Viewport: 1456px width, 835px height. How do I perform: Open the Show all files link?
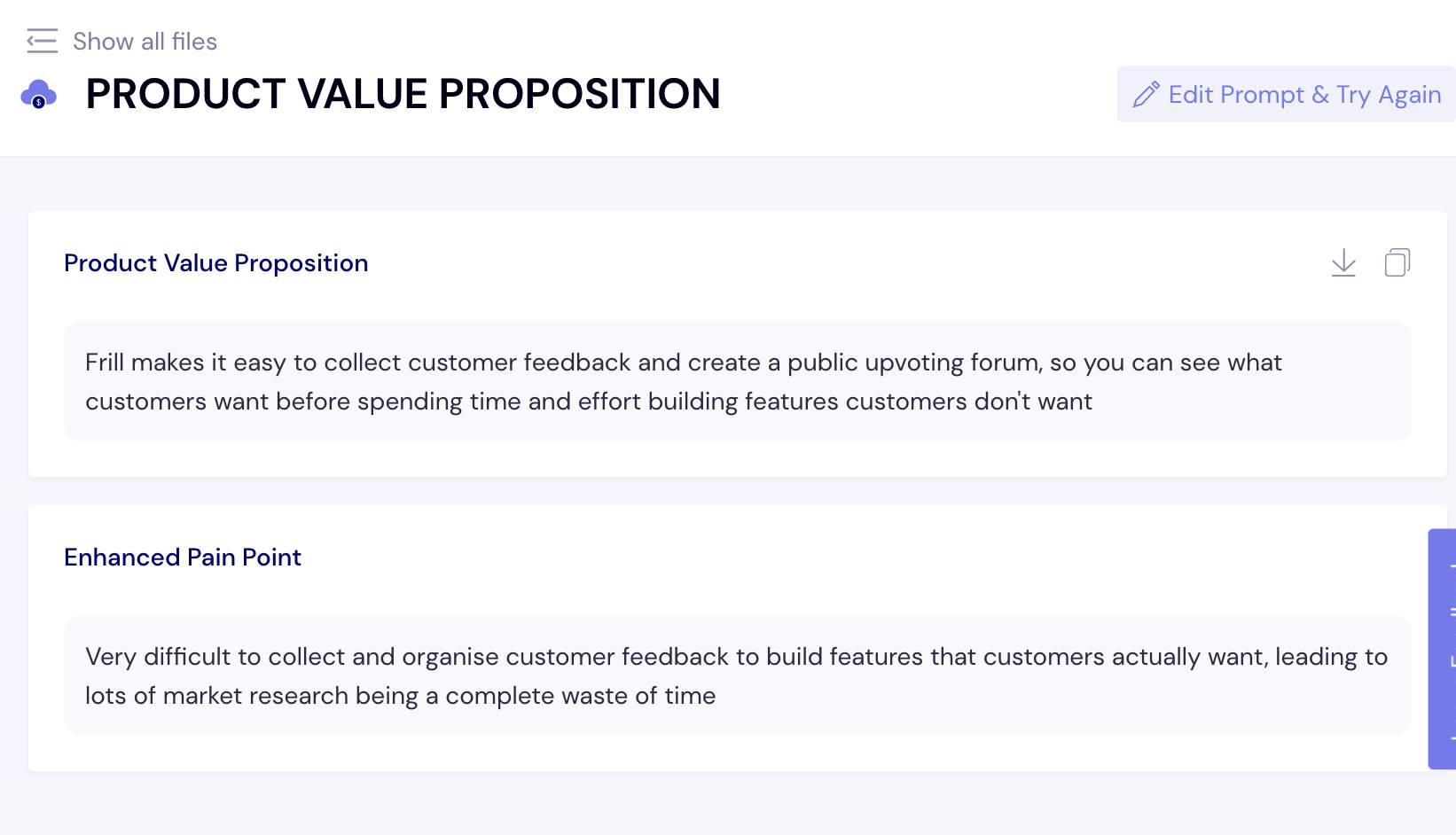[145, 42]
